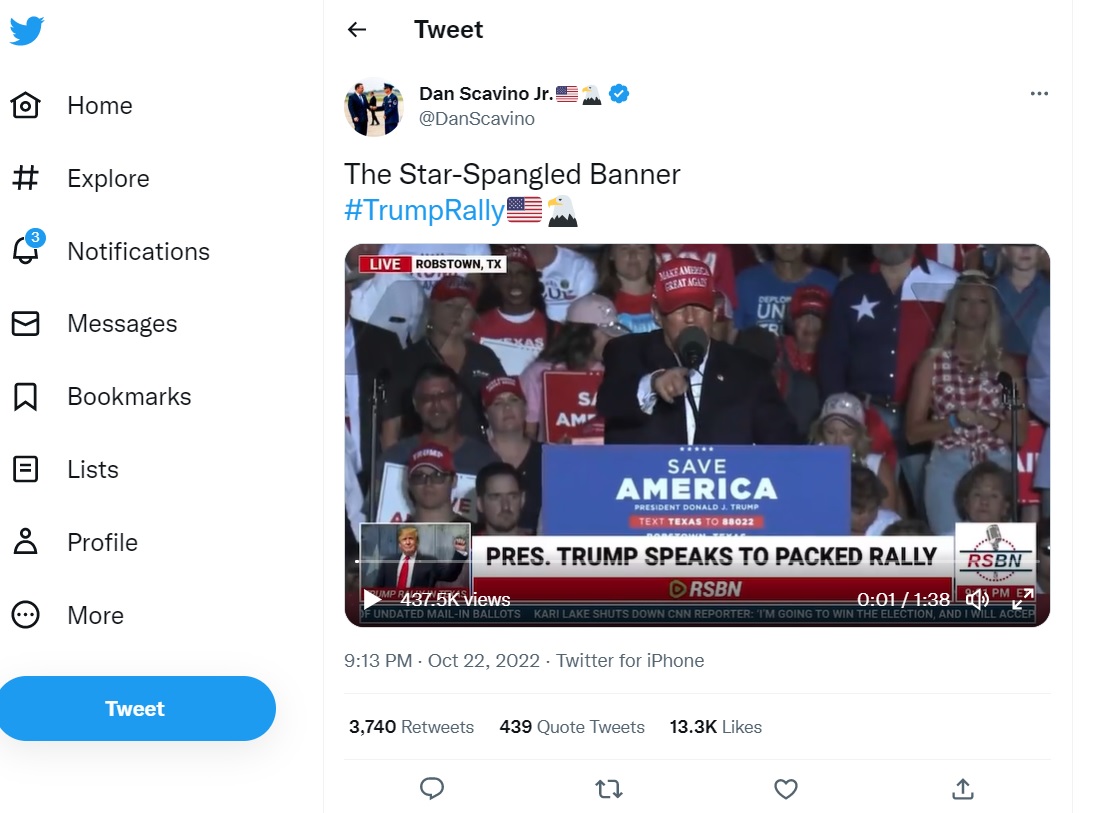Reply to the tweet with speech bubble icon
Image resolution: width=1097 pixels, height=813 pixels.
[x=432, y=789]
